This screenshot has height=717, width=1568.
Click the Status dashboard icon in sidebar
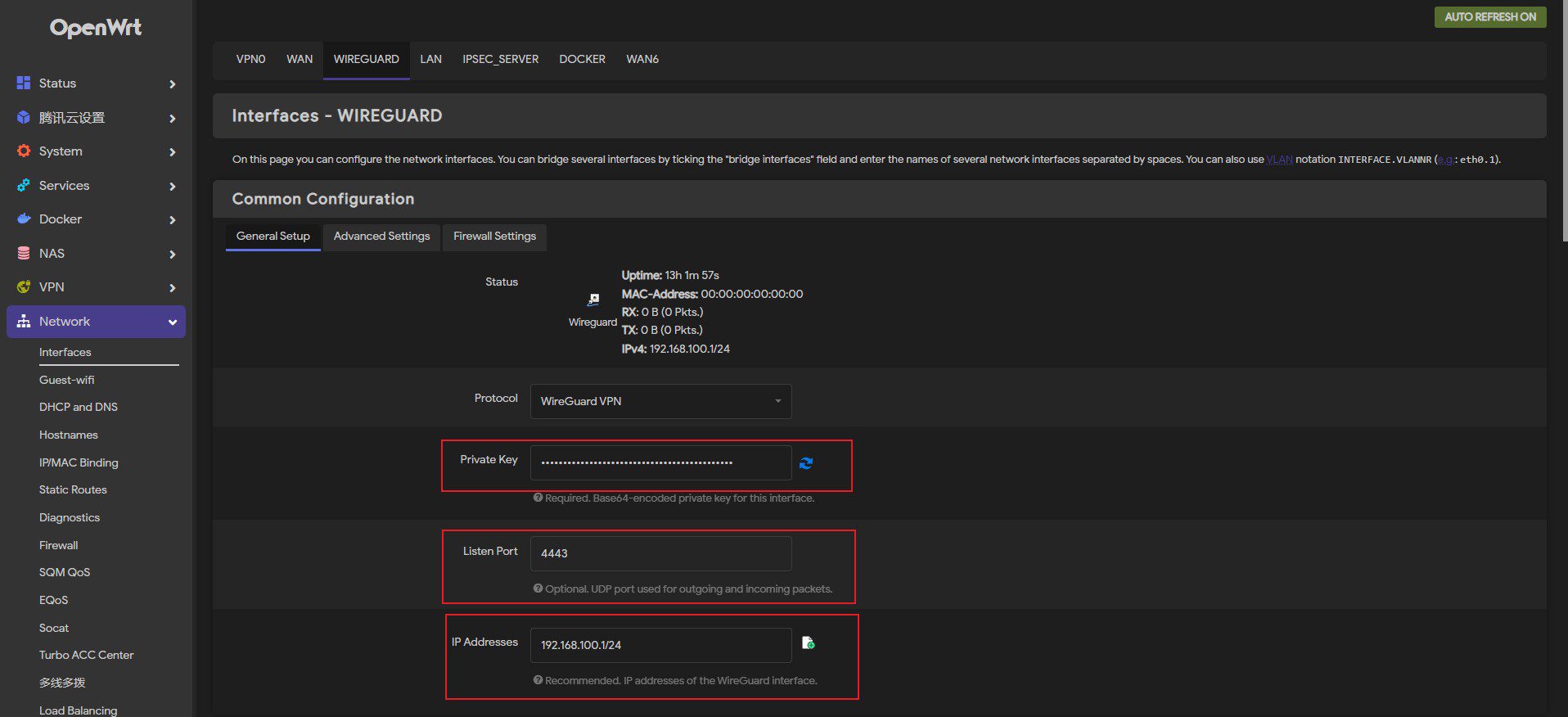click(24, 83)
